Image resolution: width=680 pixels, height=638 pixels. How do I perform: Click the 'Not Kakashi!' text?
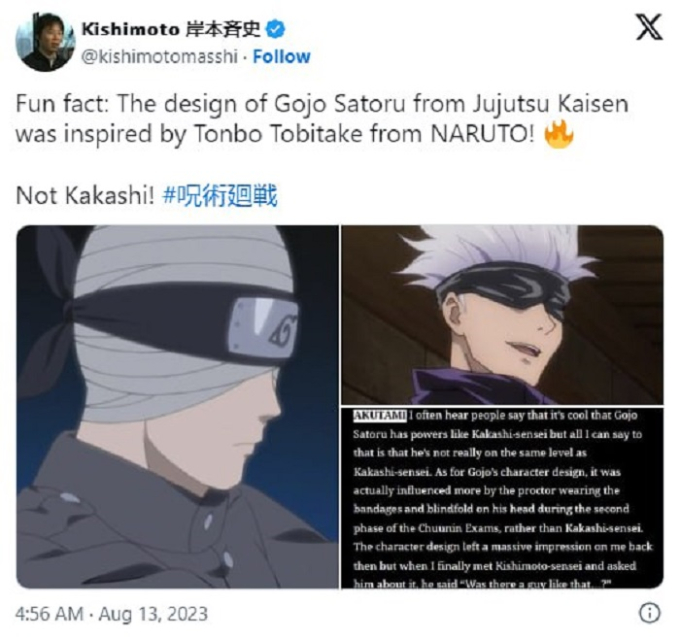[85, 196]
